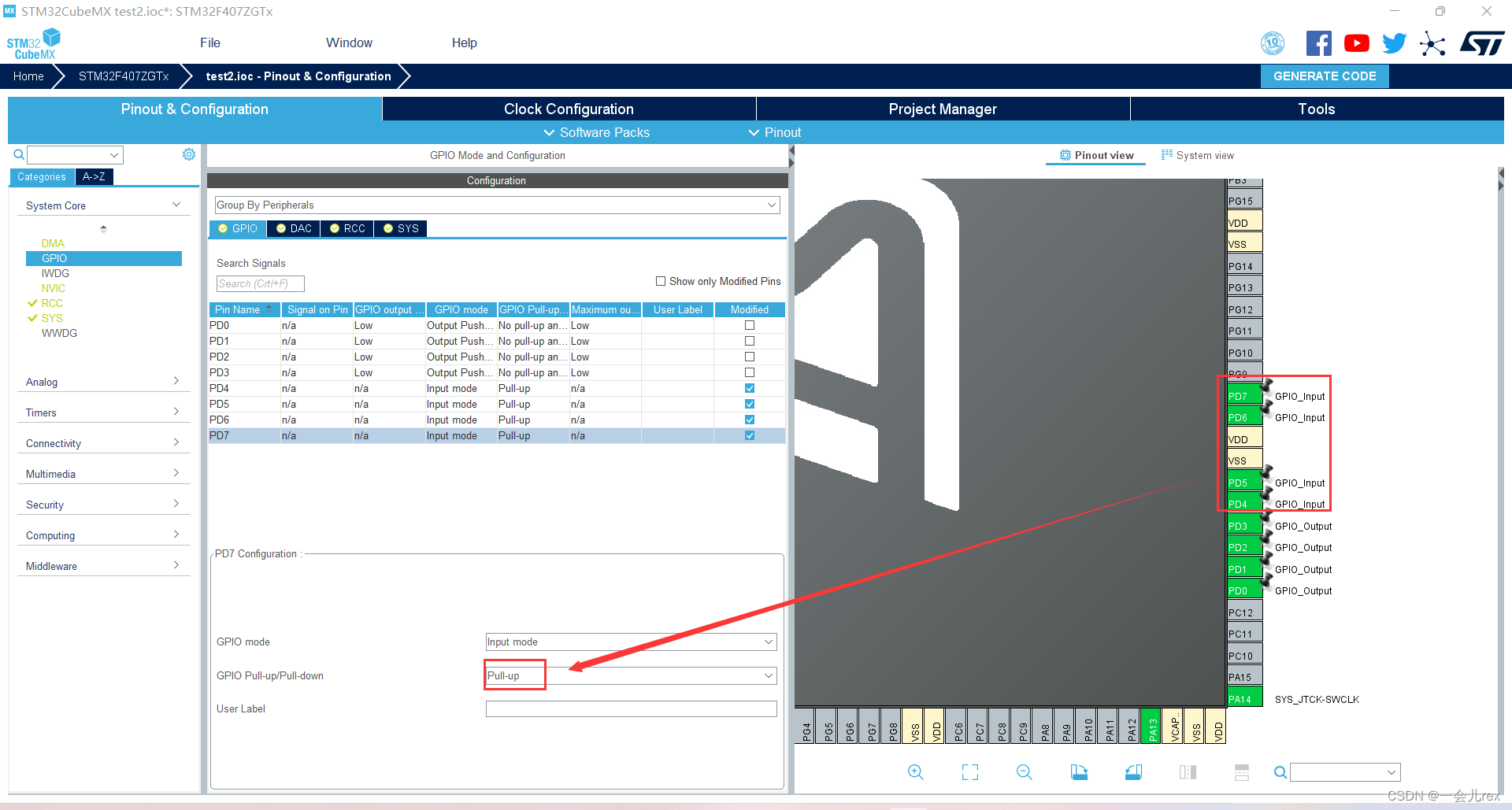Open the GPIO mode dropdown
The height and width of the screenshot is (810, 1512).
631,642
